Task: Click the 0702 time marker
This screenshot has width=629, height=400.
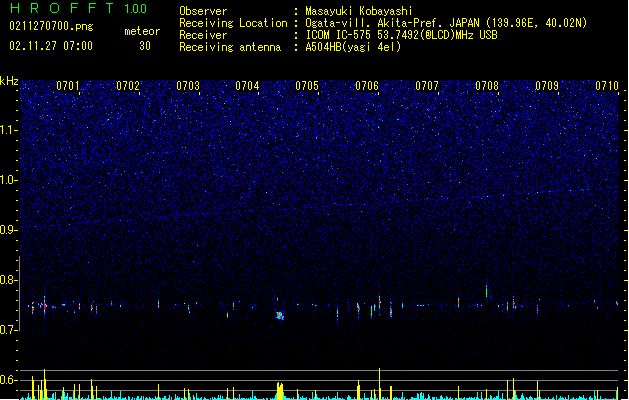Action: tap(128, 86)
